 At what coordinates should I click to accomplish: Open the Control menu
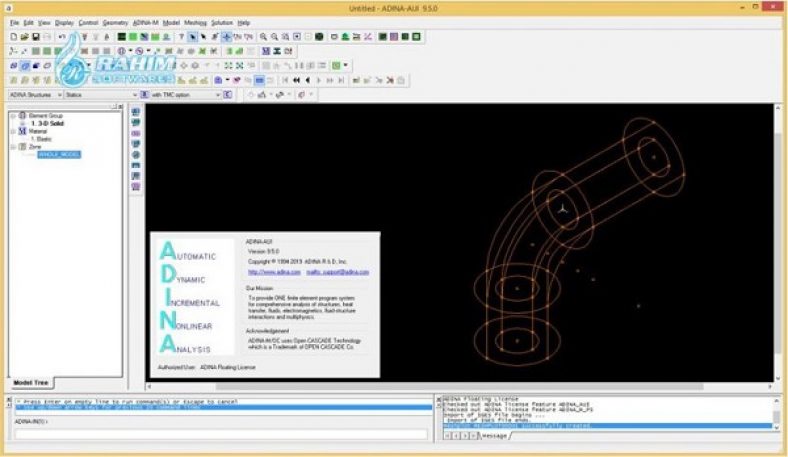[x=88, y=23]
